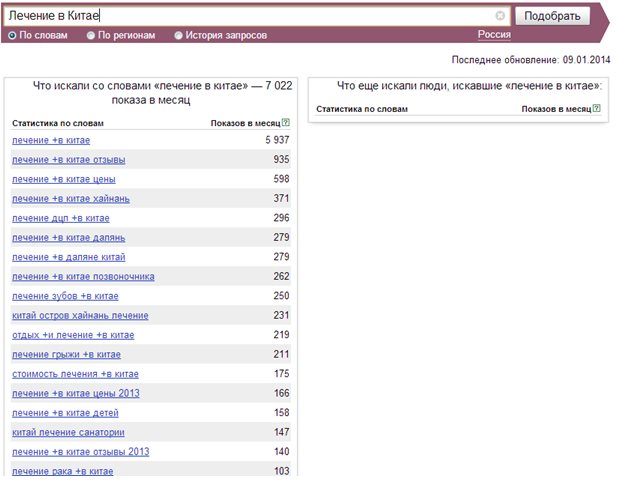Image resolution: width=618 pixels, height=483 pixels.
Task: Open the 'лечение +в даляне китай' link
Action: coord(69,257)
